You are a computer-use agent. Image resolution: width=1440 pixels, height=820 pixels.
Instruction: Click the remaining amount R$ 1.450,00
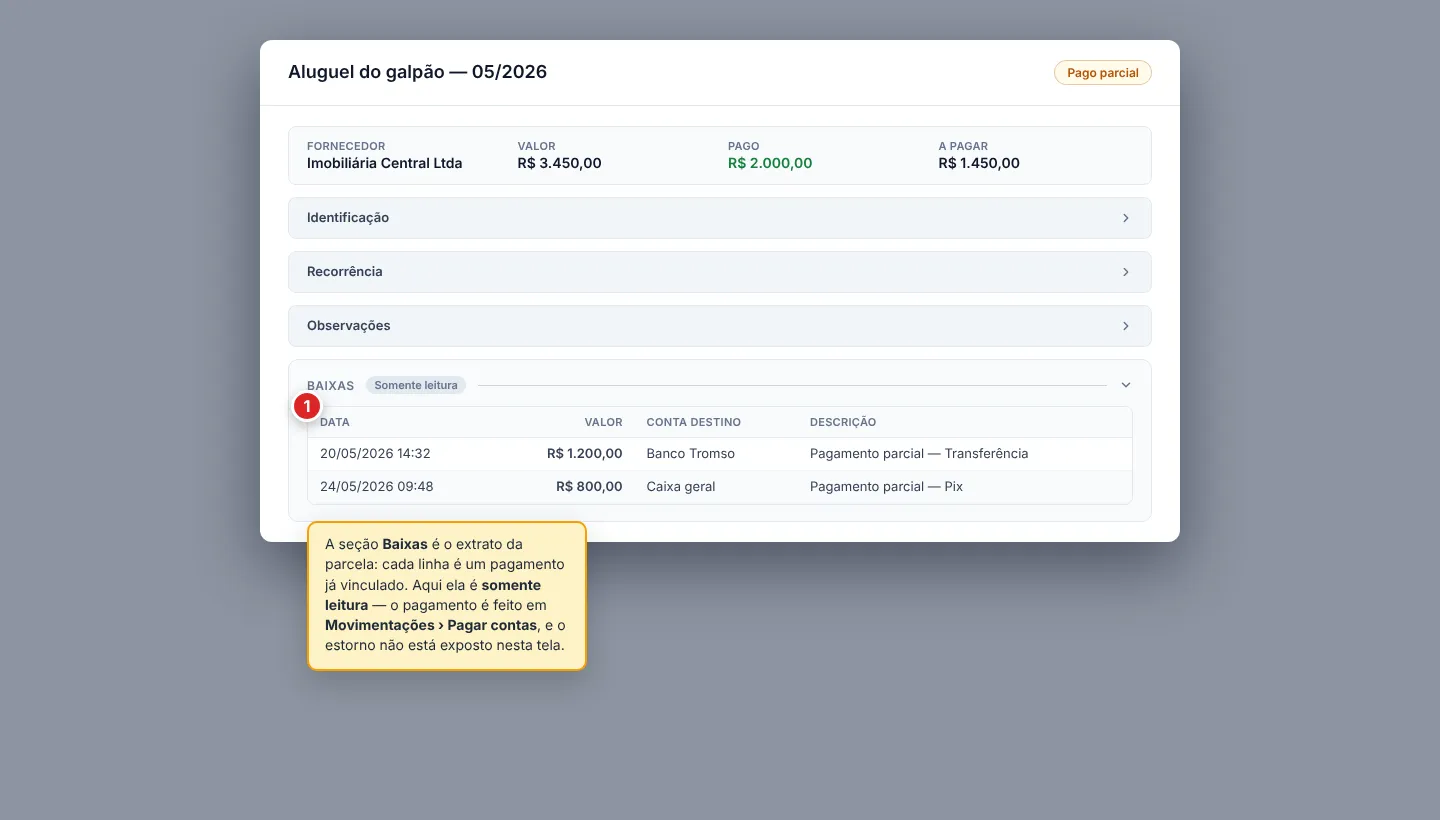coord(979,163)
